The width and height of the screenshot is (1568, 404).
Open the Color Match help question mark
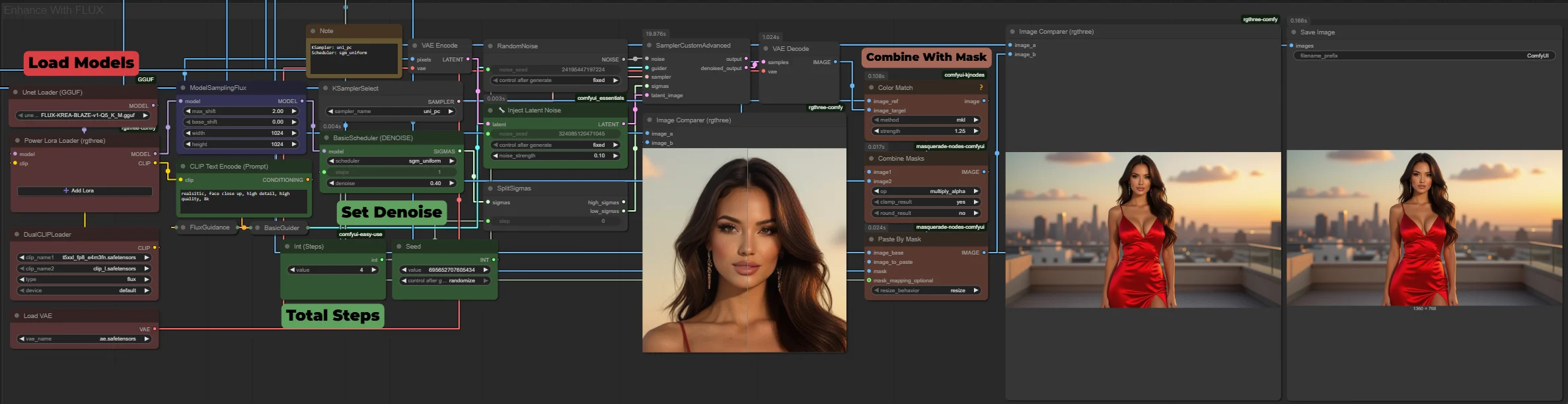click(981, 88)
